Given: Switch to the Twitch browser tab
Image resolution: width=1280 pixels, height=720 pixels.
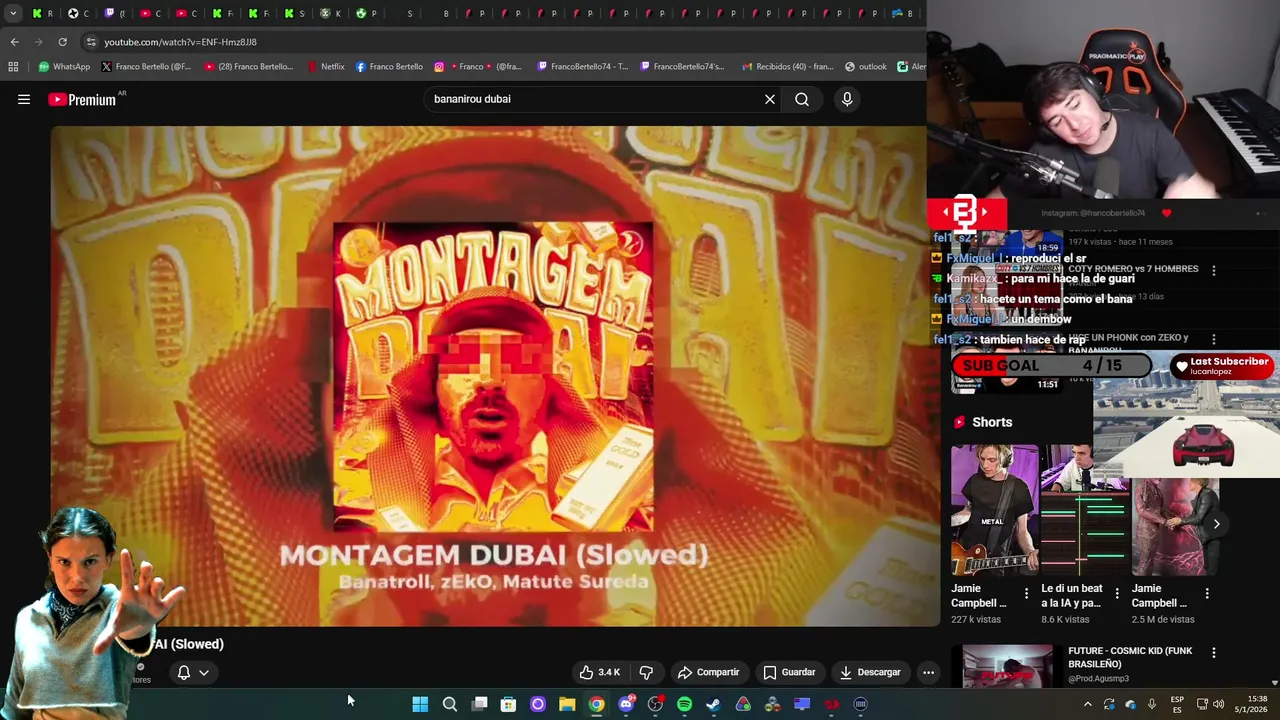Looking at the screenshot, I should 115,14.
